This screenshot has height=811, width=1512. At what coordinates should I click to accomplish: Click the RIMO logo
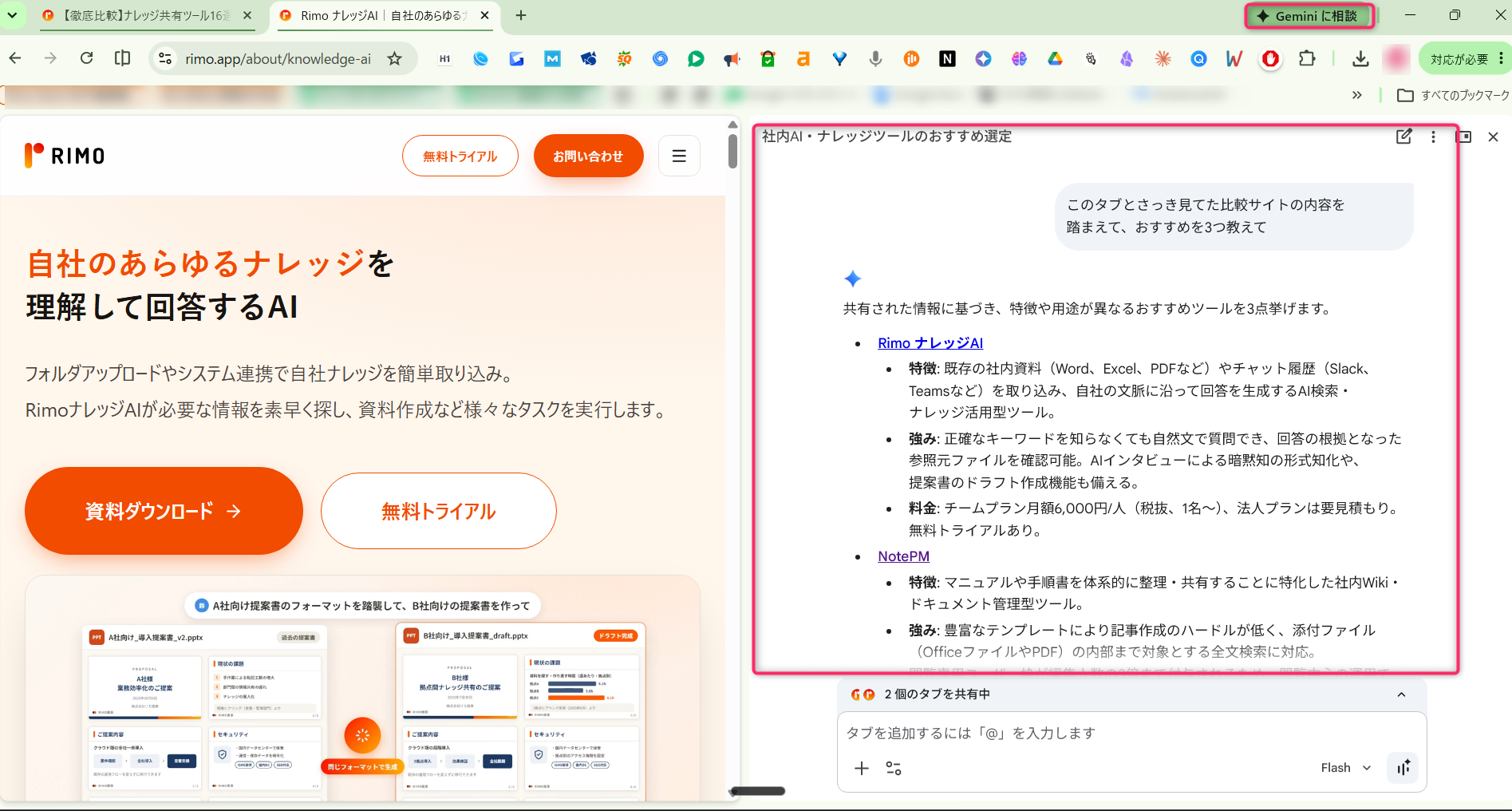click(x=65, y=155)
